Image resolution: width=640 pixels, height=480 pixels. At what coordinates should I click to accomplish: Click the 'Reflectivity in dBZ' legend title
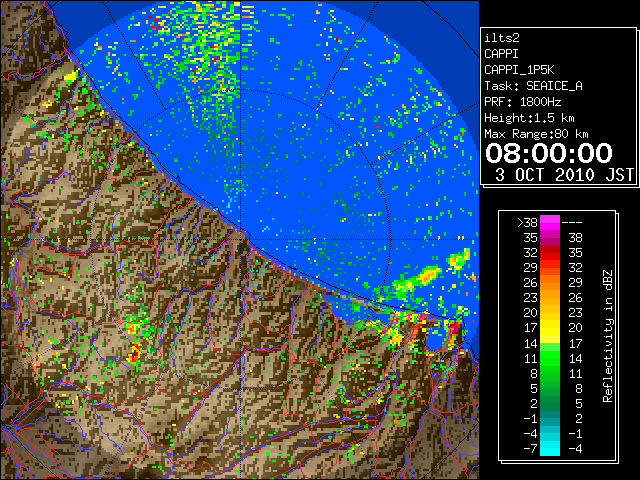tap(608, 336)
